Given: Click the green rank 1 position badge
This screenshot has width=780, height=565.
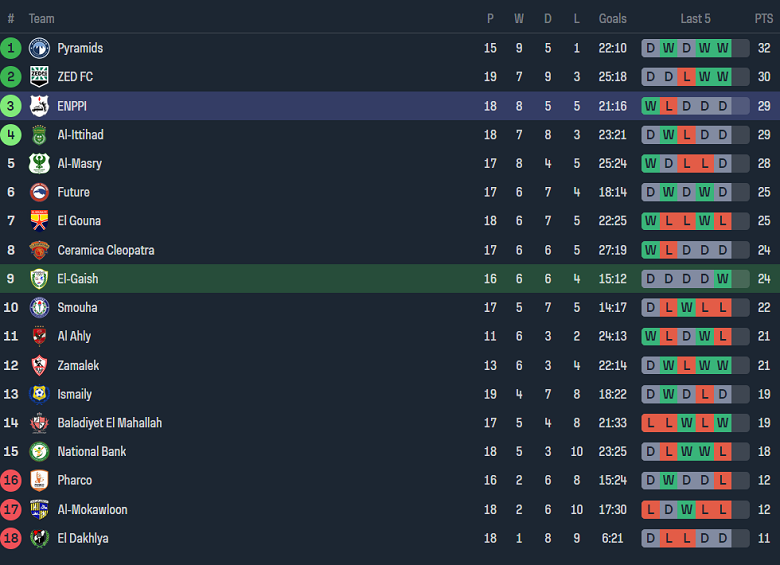Looking at the screenshot, I should pos(11,48).
